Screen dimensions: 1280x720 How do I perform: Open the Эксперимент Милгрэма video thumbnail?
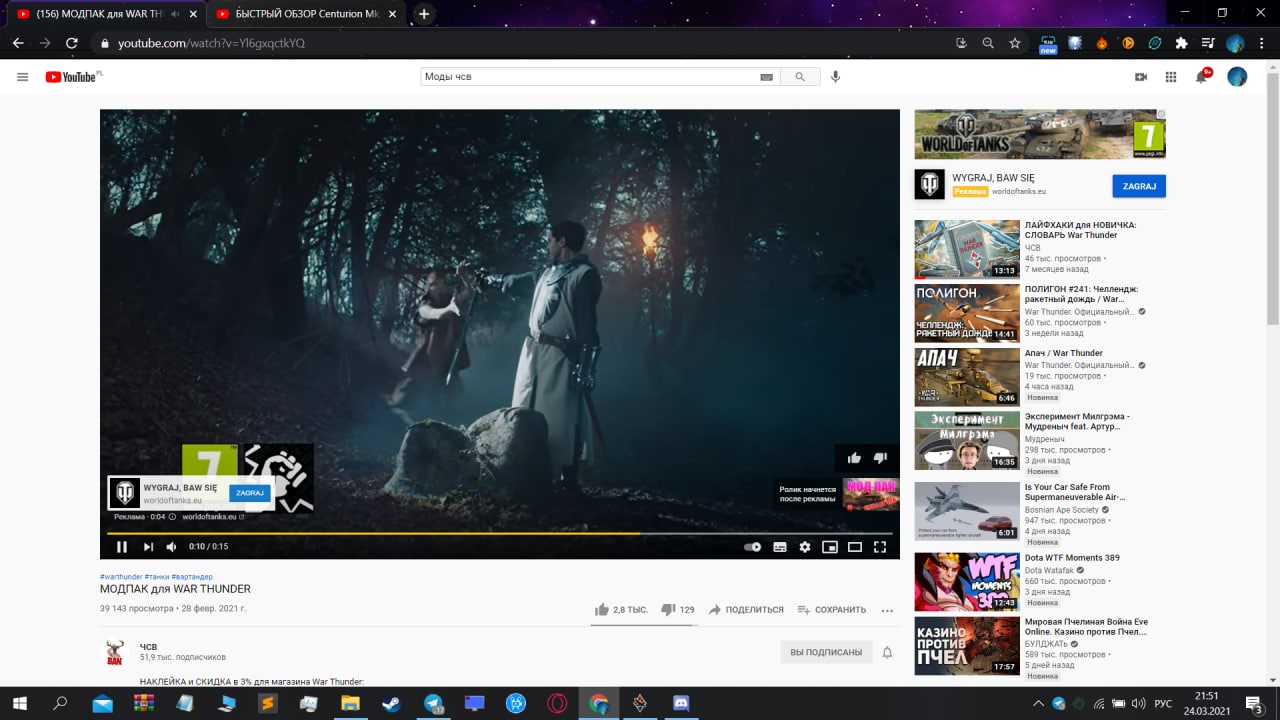(x=967, y=441)
